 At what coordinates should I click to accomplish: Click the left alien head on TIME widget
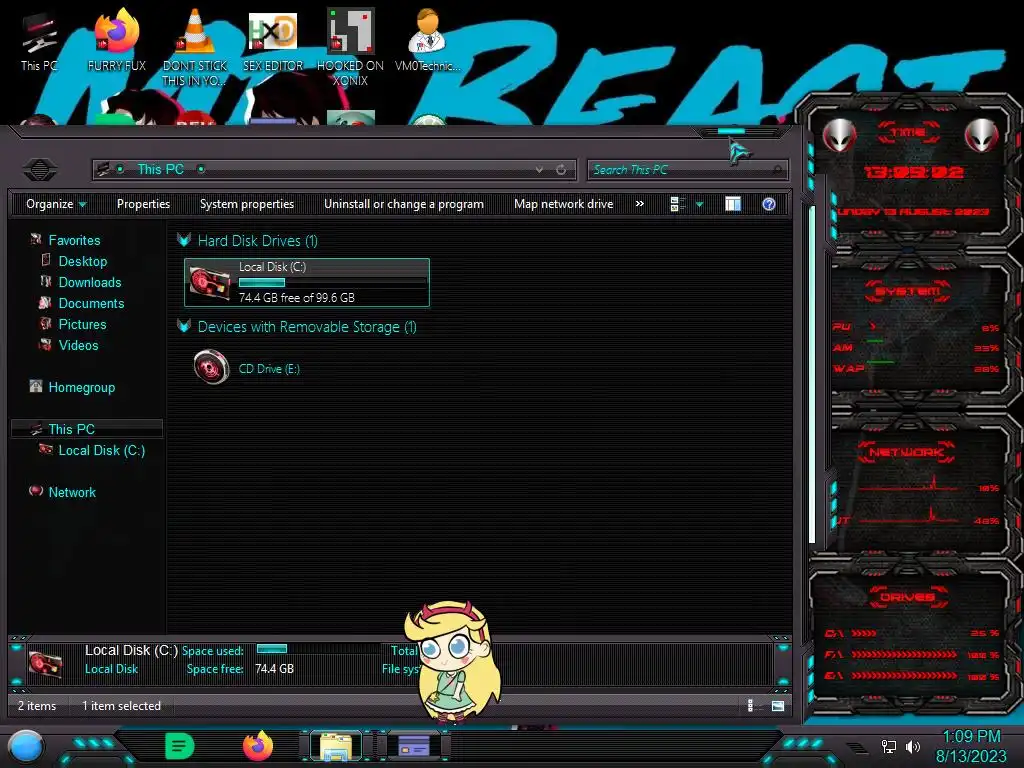tap(840, 135)
